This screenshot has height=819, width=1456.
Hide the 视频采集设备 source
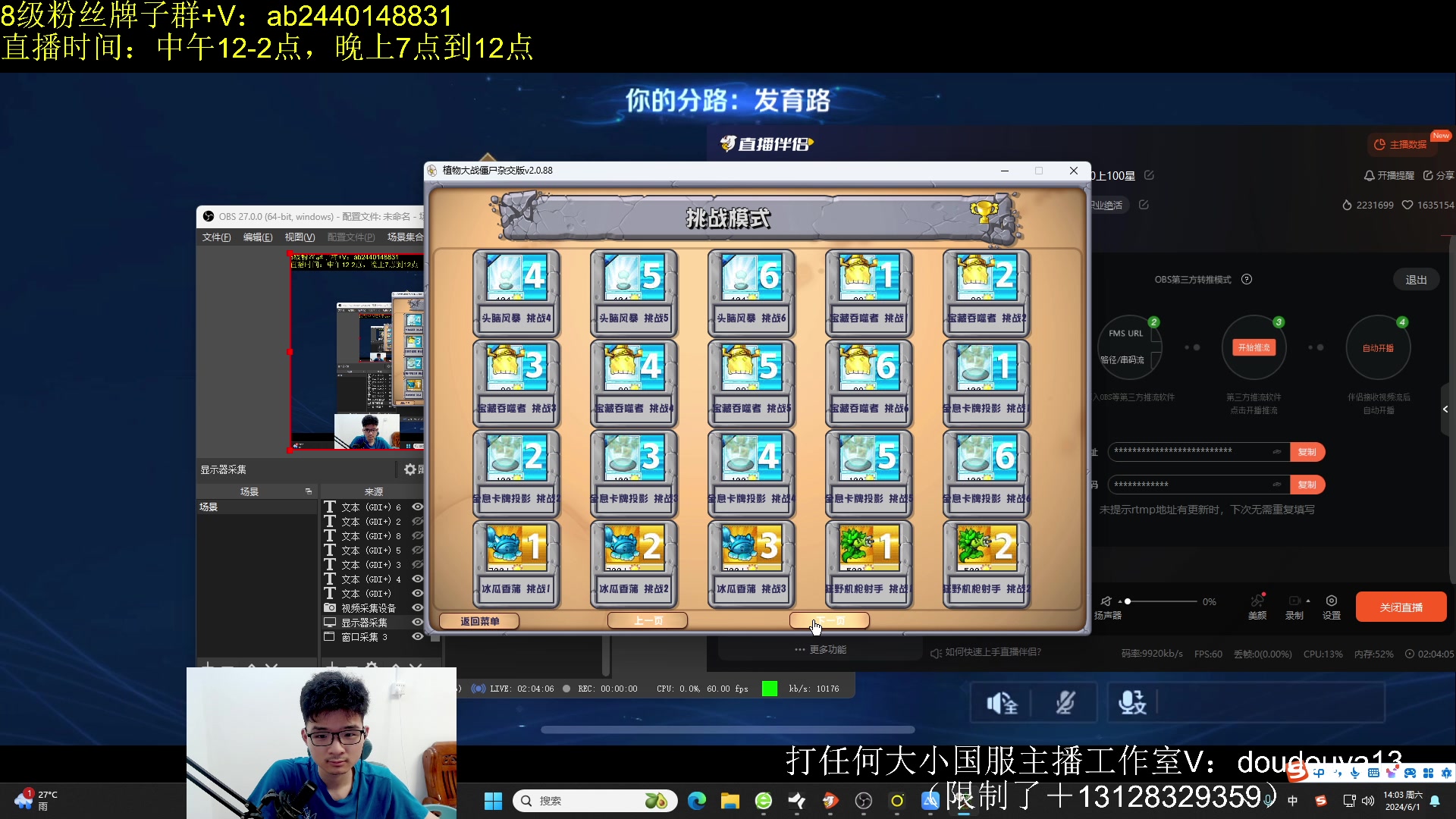click(417, 607)
